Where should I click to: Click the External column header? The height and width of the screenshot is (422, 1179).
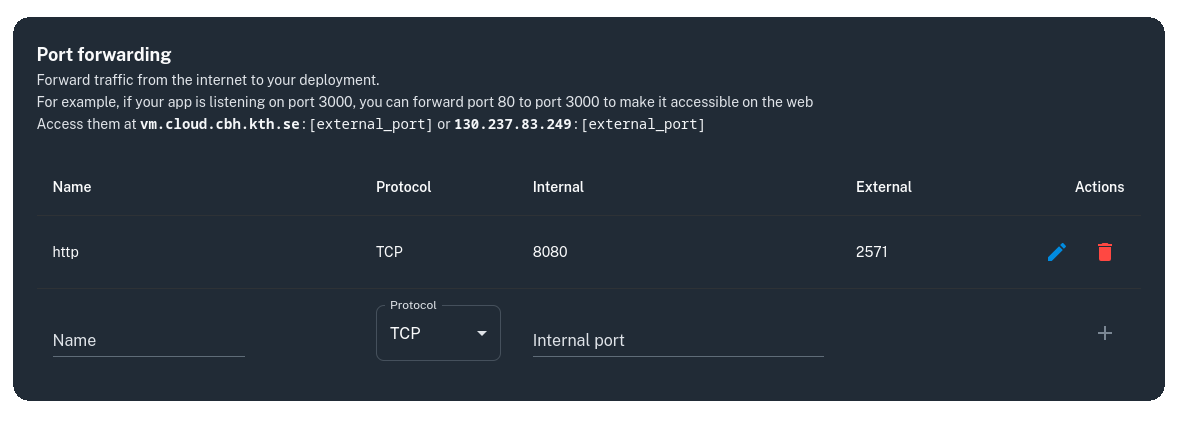point(883,187)
